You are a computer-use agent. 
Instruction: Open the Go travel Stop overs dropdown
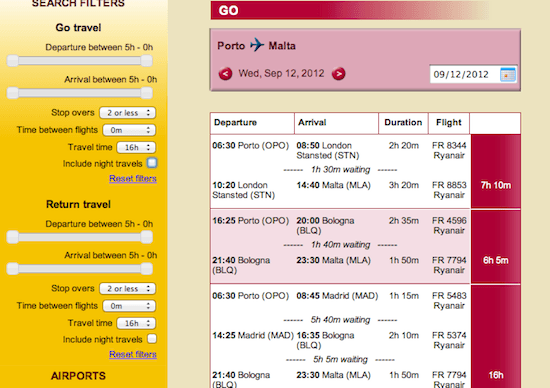[128, 113]
